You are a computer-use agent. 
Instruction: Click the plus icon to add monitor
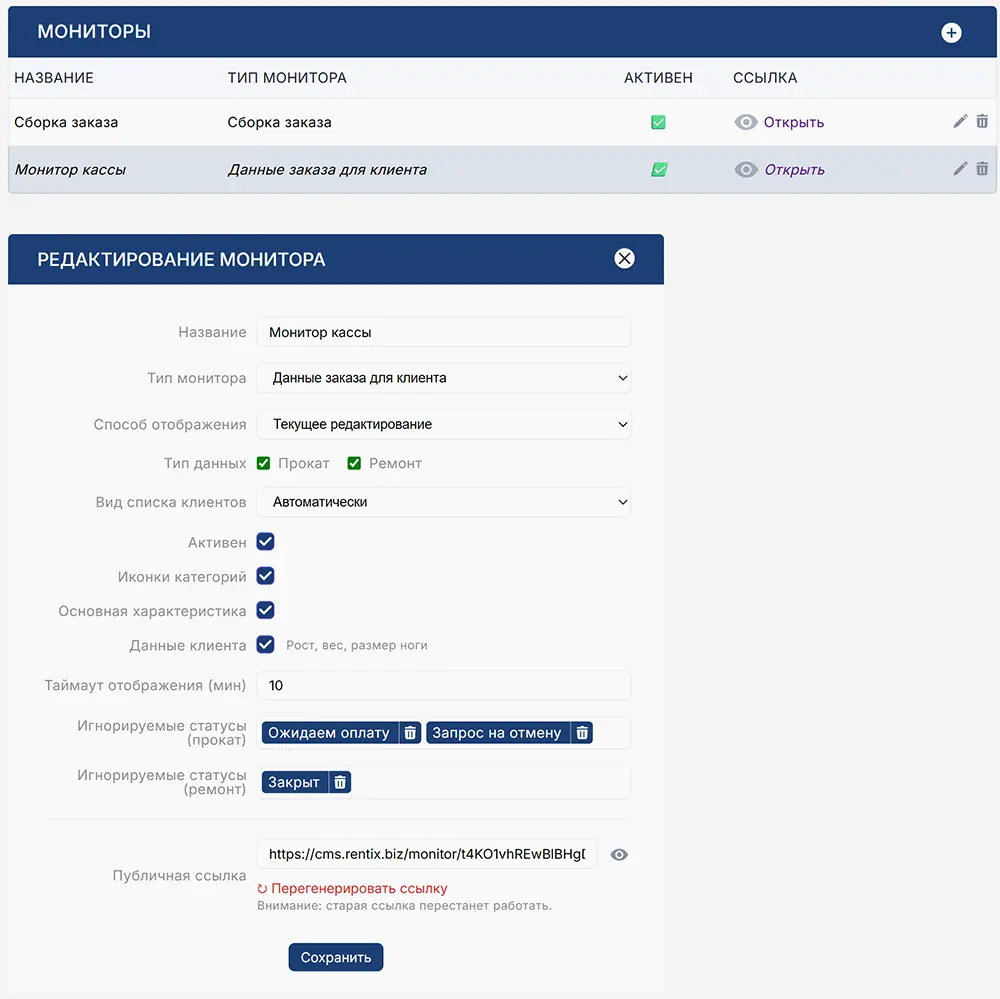point(951,33)
